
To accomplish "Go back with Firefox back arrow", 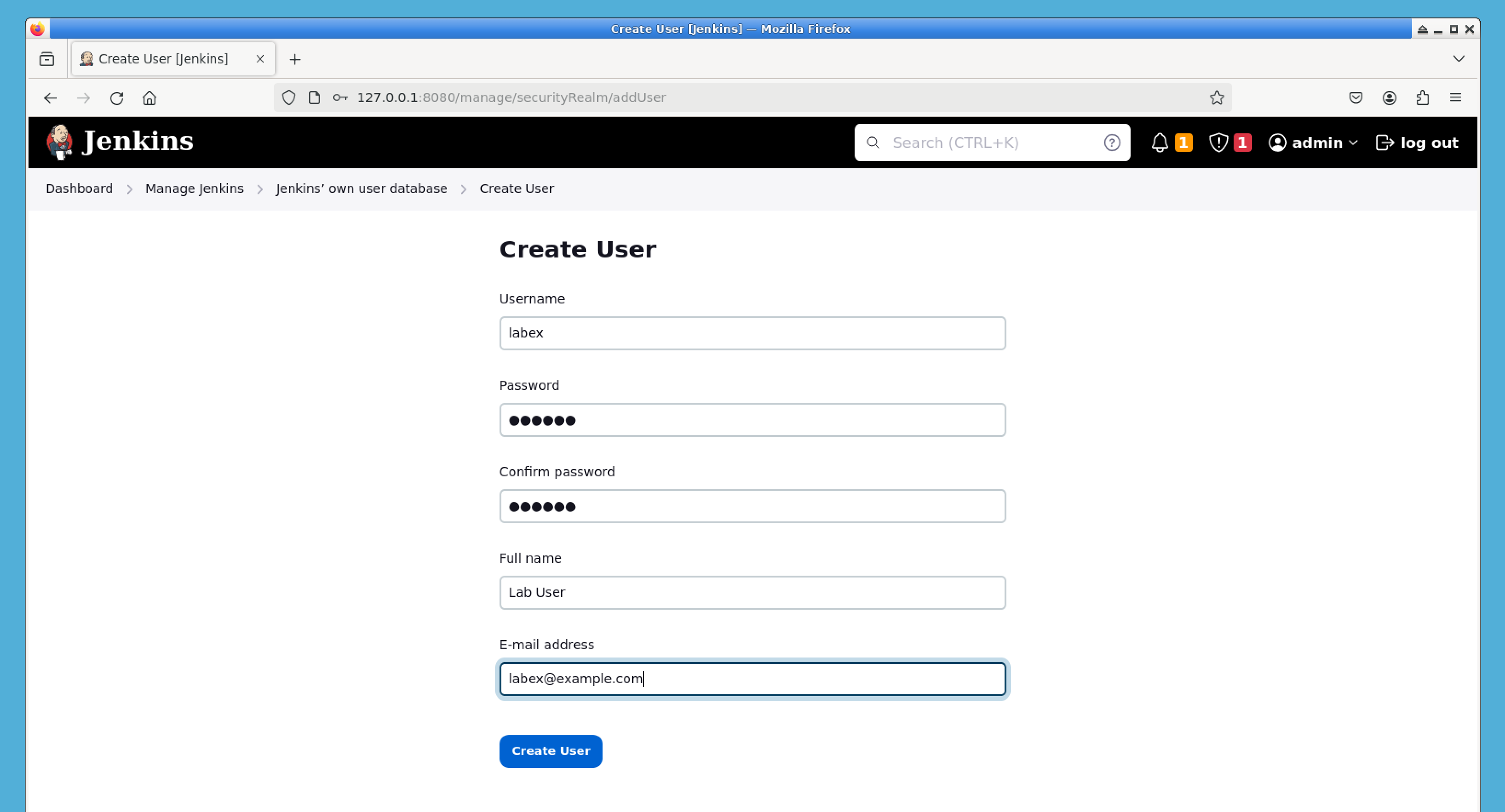I will pyautogui.click(x=50, y=97).
